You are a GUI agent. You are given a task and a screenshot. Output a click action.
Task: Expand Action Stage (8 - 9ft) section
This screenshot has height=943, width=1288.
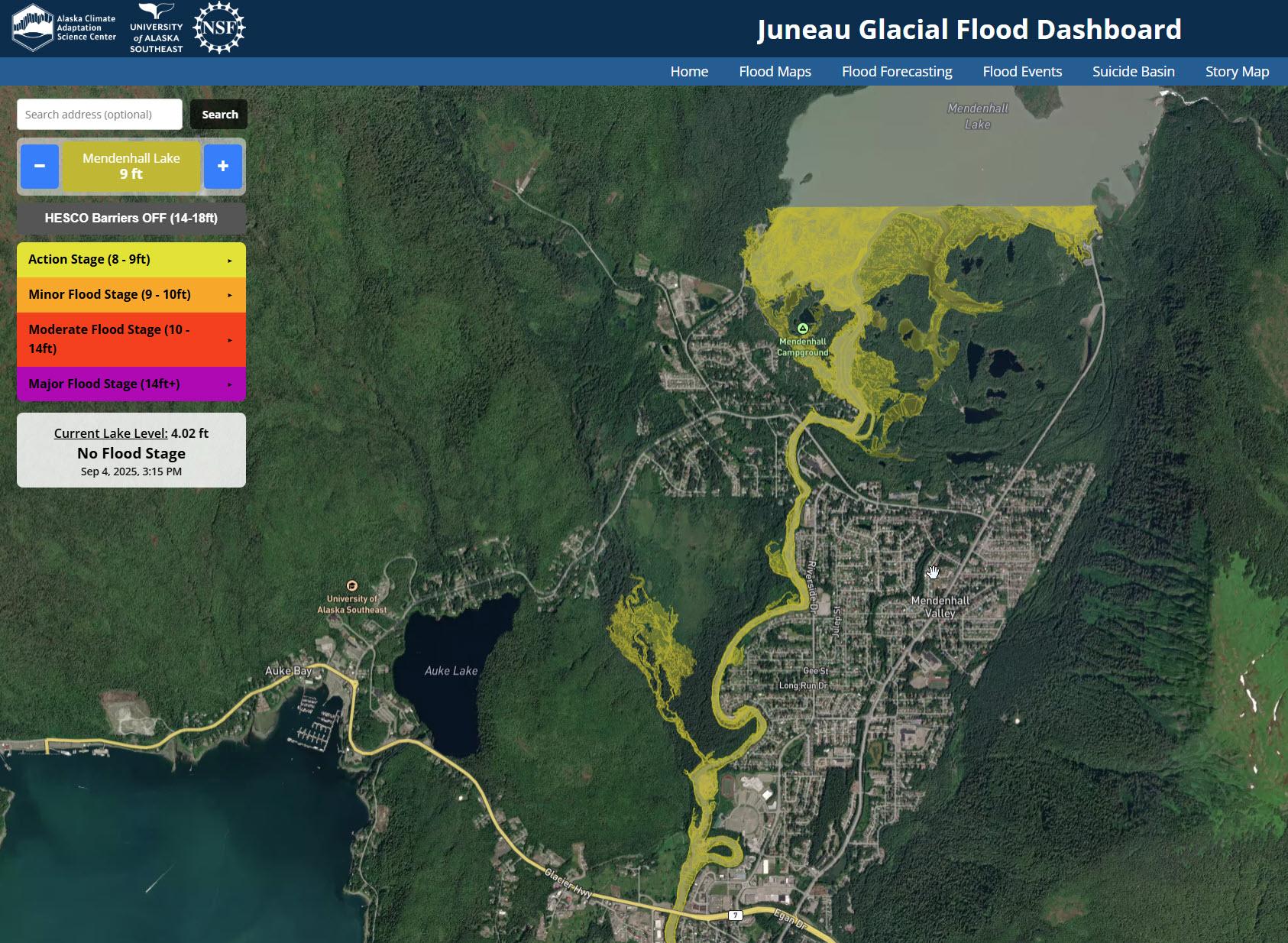[x=131, y=260]
